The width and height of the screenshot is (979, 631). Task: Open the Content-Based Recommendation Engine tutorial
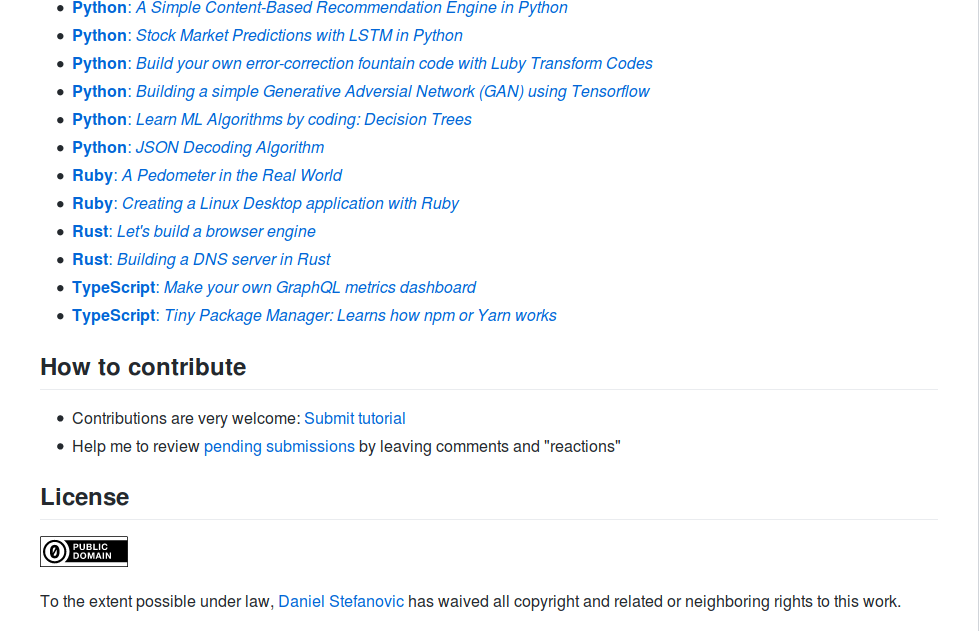(x=352, y=8)
